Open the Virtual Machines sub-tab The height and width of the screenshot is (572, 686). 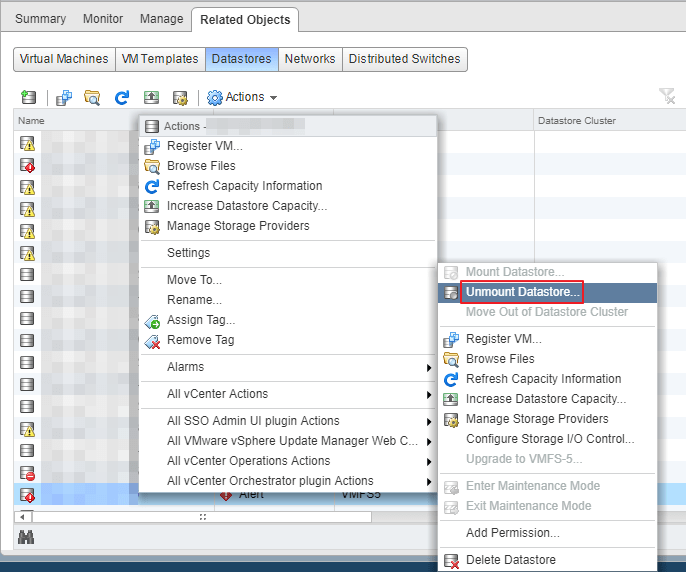click(x=64, y=59)
